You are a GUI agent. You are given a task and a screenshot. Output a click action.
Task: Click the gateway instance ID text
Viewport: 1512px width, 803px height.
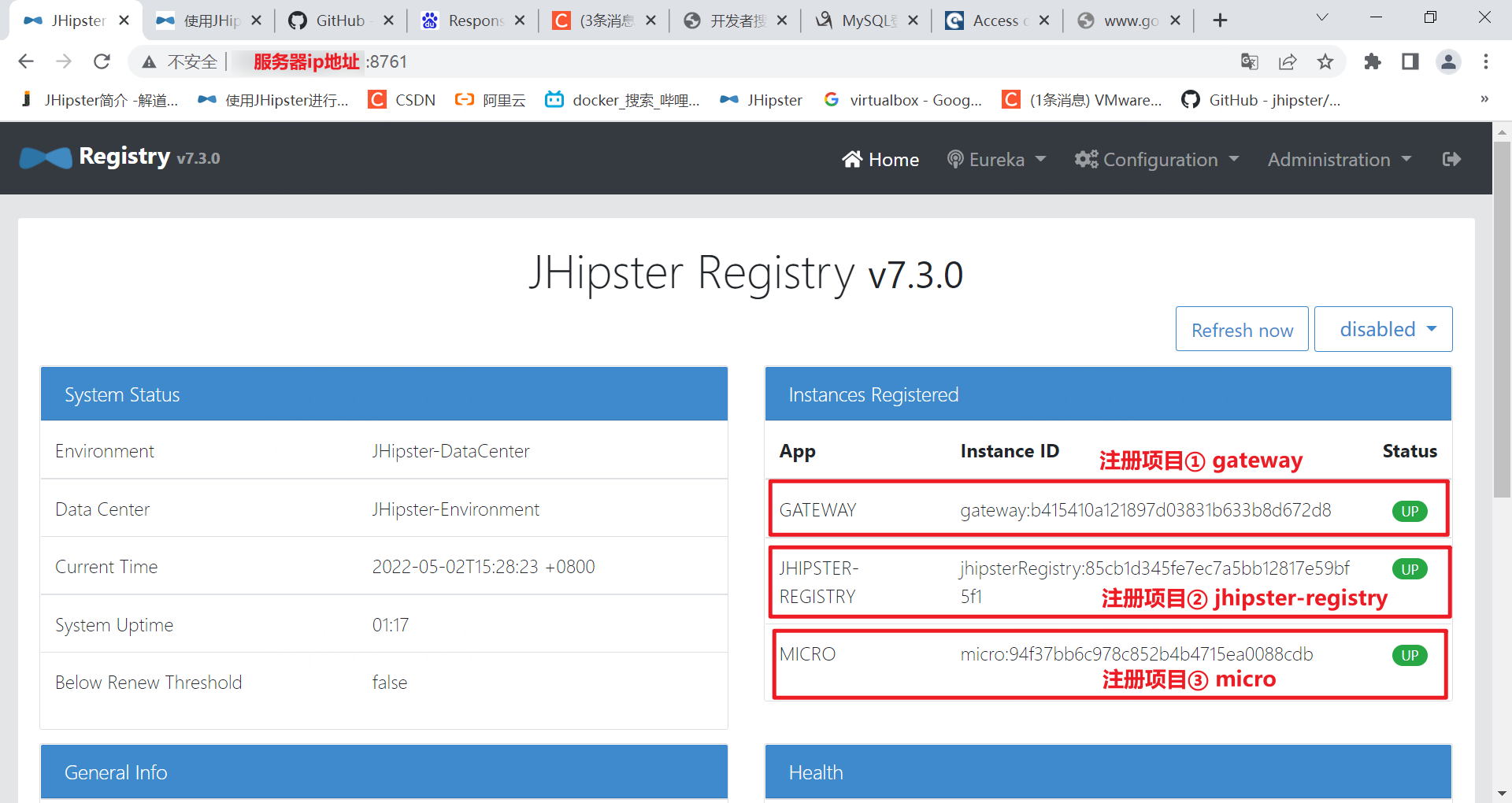(x=1146, y=510)
